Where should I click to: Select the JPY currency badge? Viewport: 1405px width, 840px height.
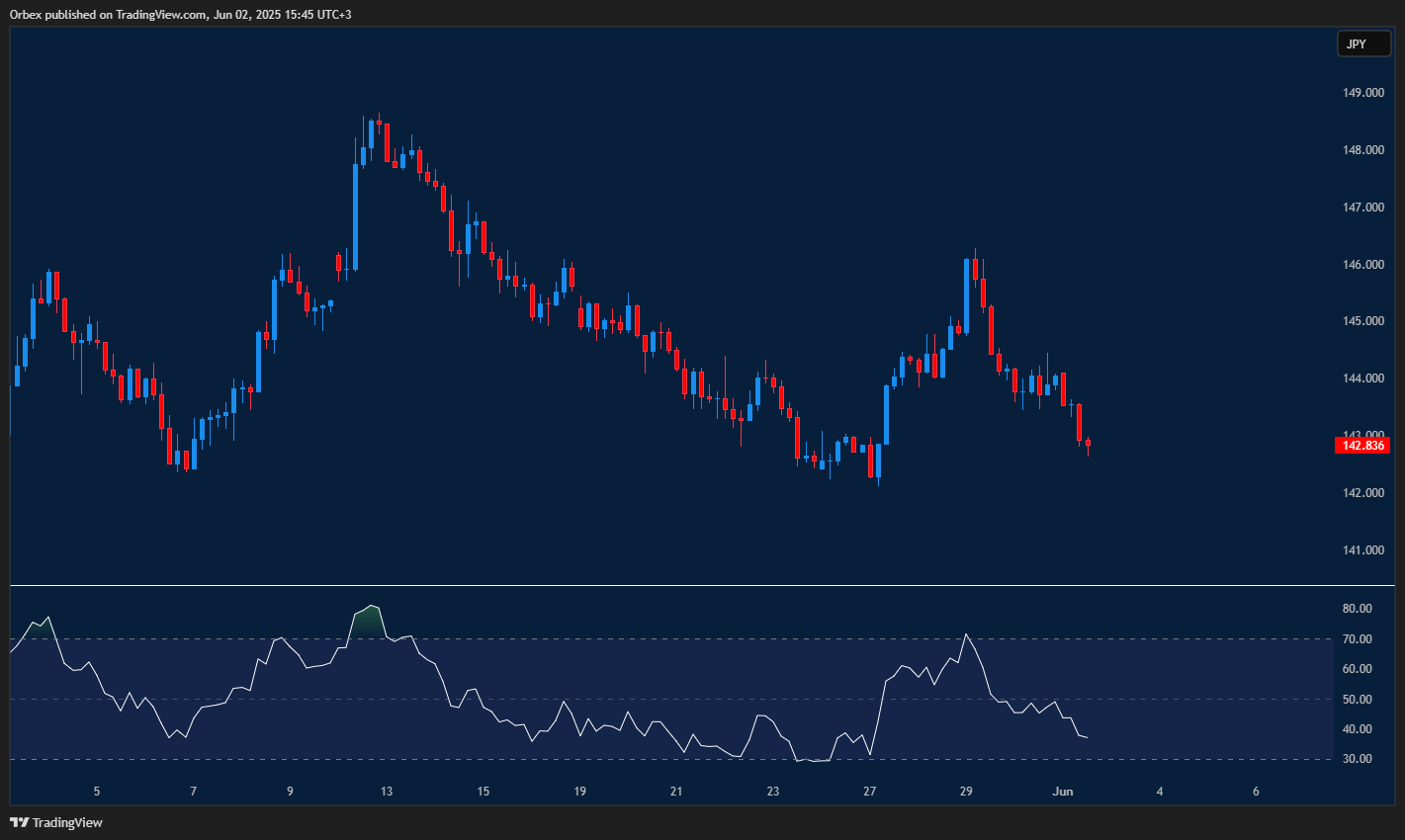[x=1363, y=43]
